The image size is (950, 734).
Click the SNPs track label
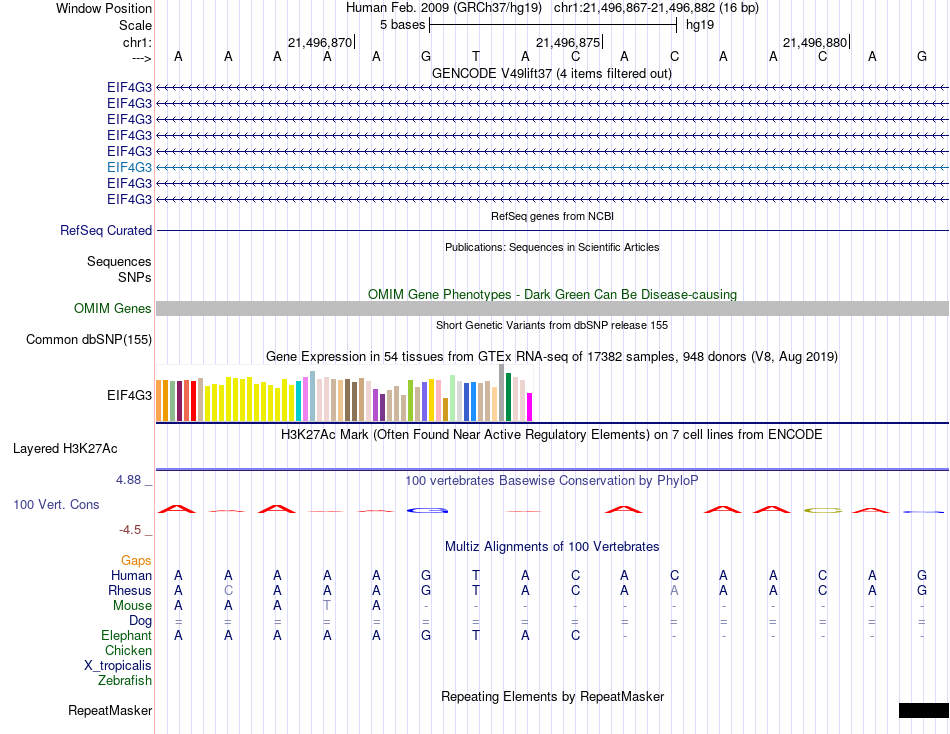135,277
